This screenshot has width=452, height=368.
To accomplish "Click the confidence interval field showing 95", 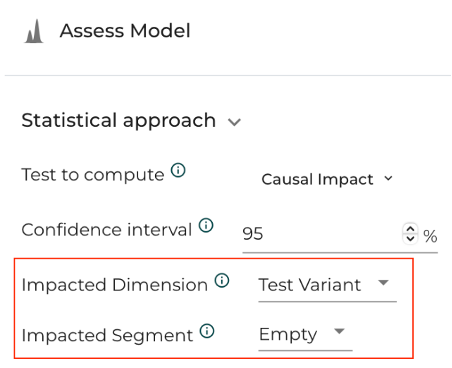I will pos(322,234).
